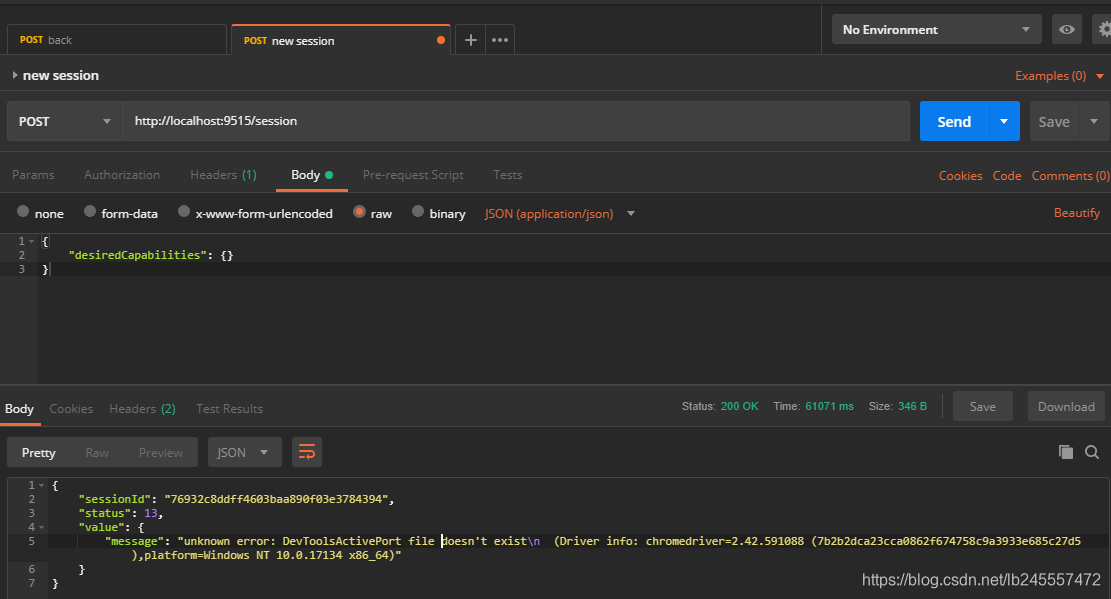The height and width of the screenshot is (599, 1111).
Task: Open the Save request dropdown arrow
Action: coord(1094,121)
